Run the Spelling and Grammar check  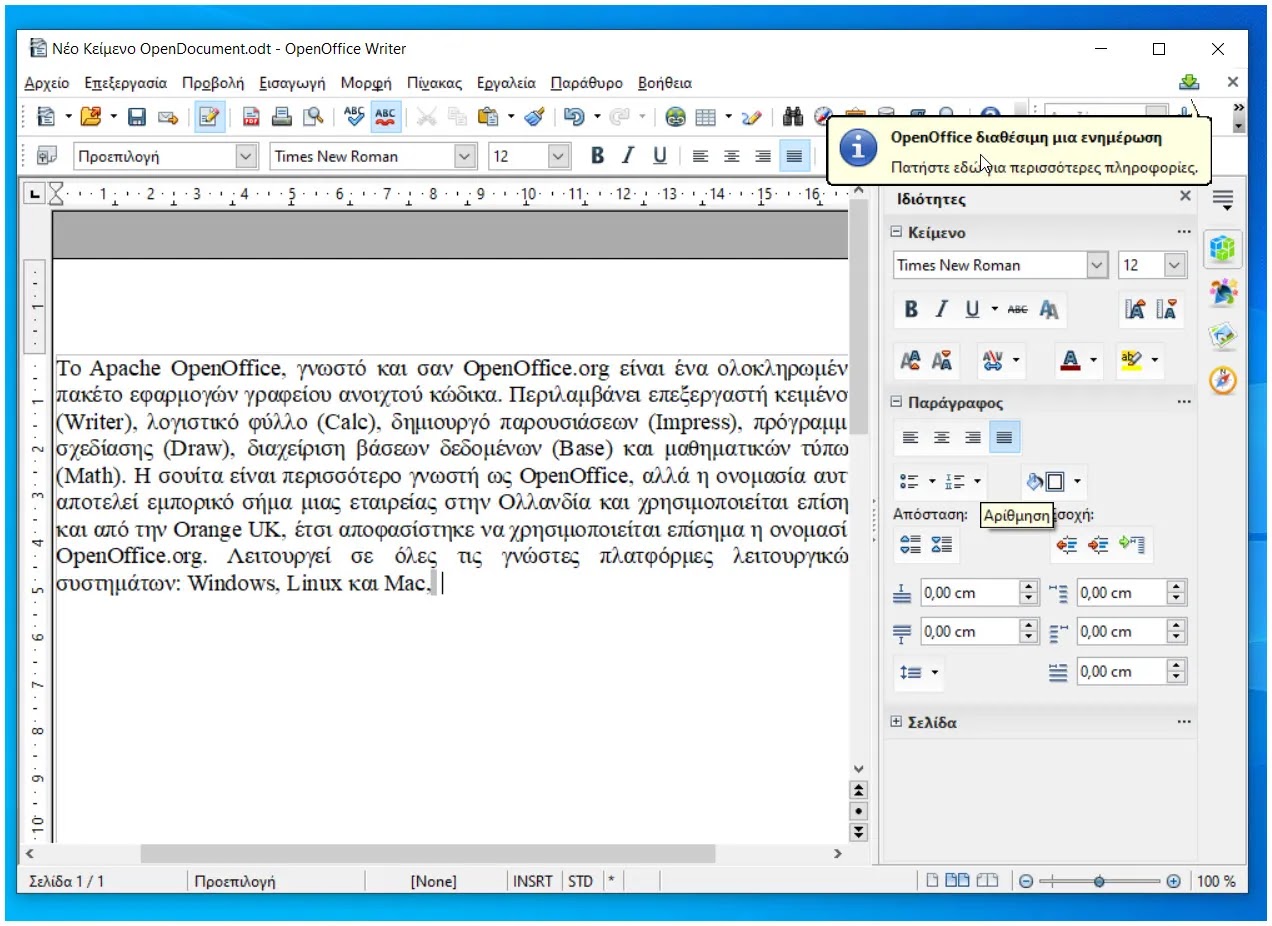(x=355, y=117)
